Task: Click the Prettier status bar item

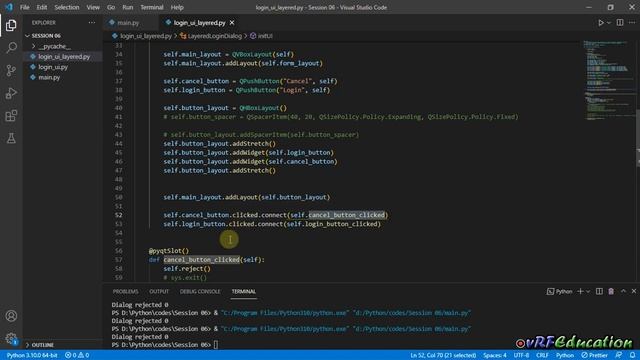Action: [x=594, y=355]
